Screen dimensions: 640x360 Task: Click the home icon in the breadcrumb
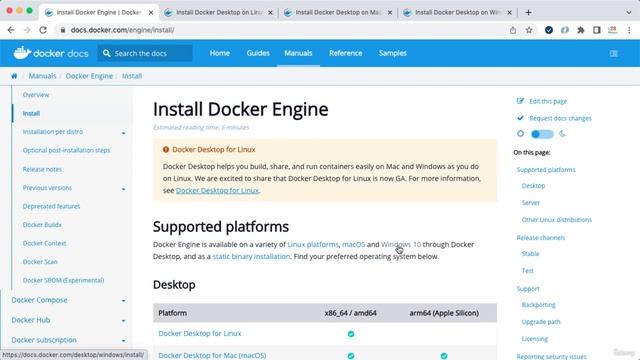pos(14,76)
